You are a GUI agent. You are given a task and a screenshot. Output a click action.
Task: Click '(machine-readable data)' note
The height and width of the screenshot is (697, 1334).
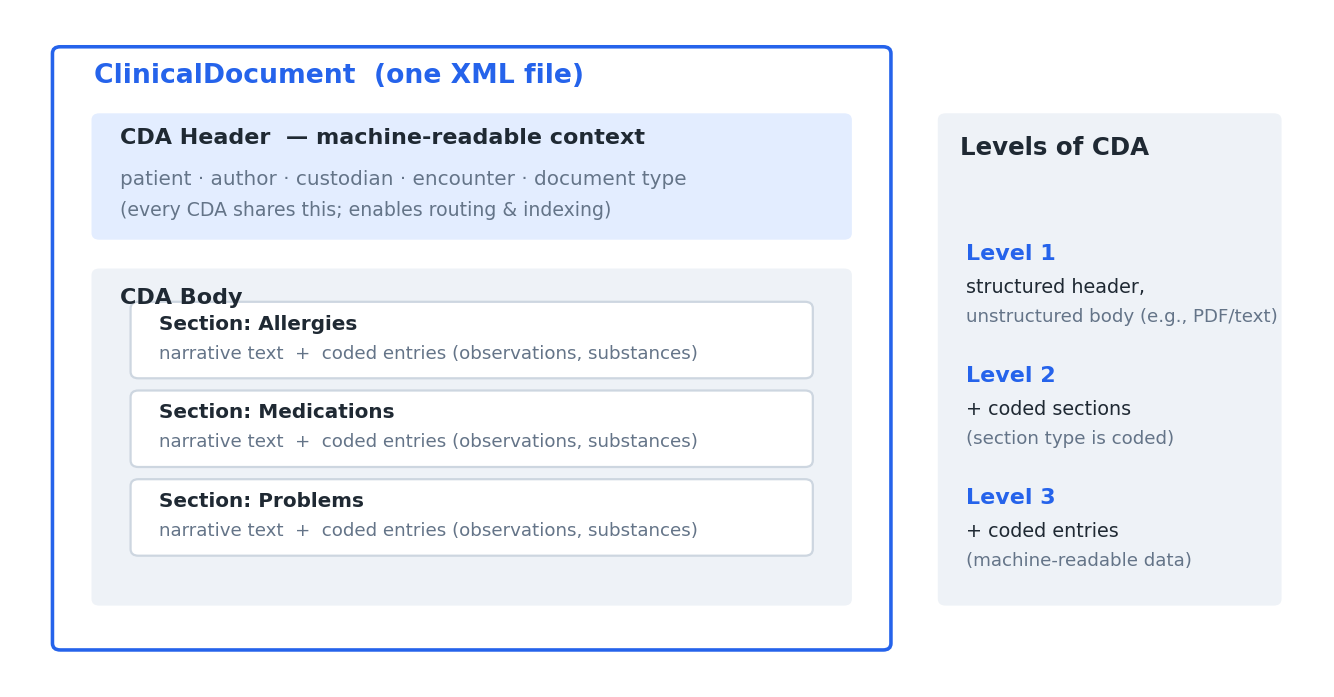point(1079,561)
